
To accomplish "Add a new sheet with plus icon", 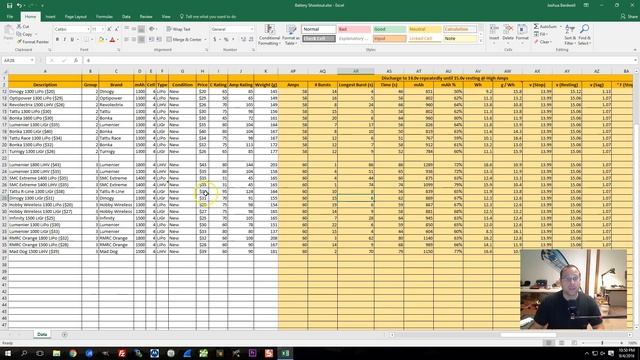I will (64, 335).
